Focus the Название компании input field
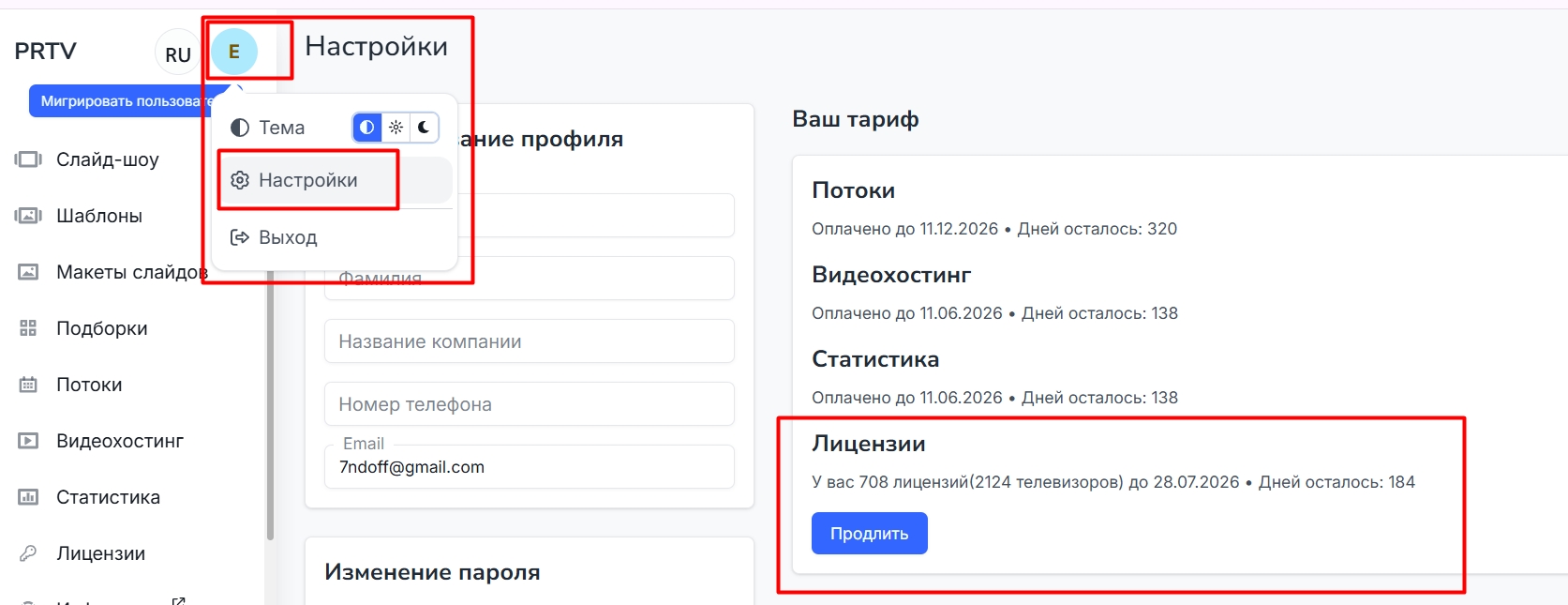This screenshot has width=1568, height=605. [x=529, y=341]
